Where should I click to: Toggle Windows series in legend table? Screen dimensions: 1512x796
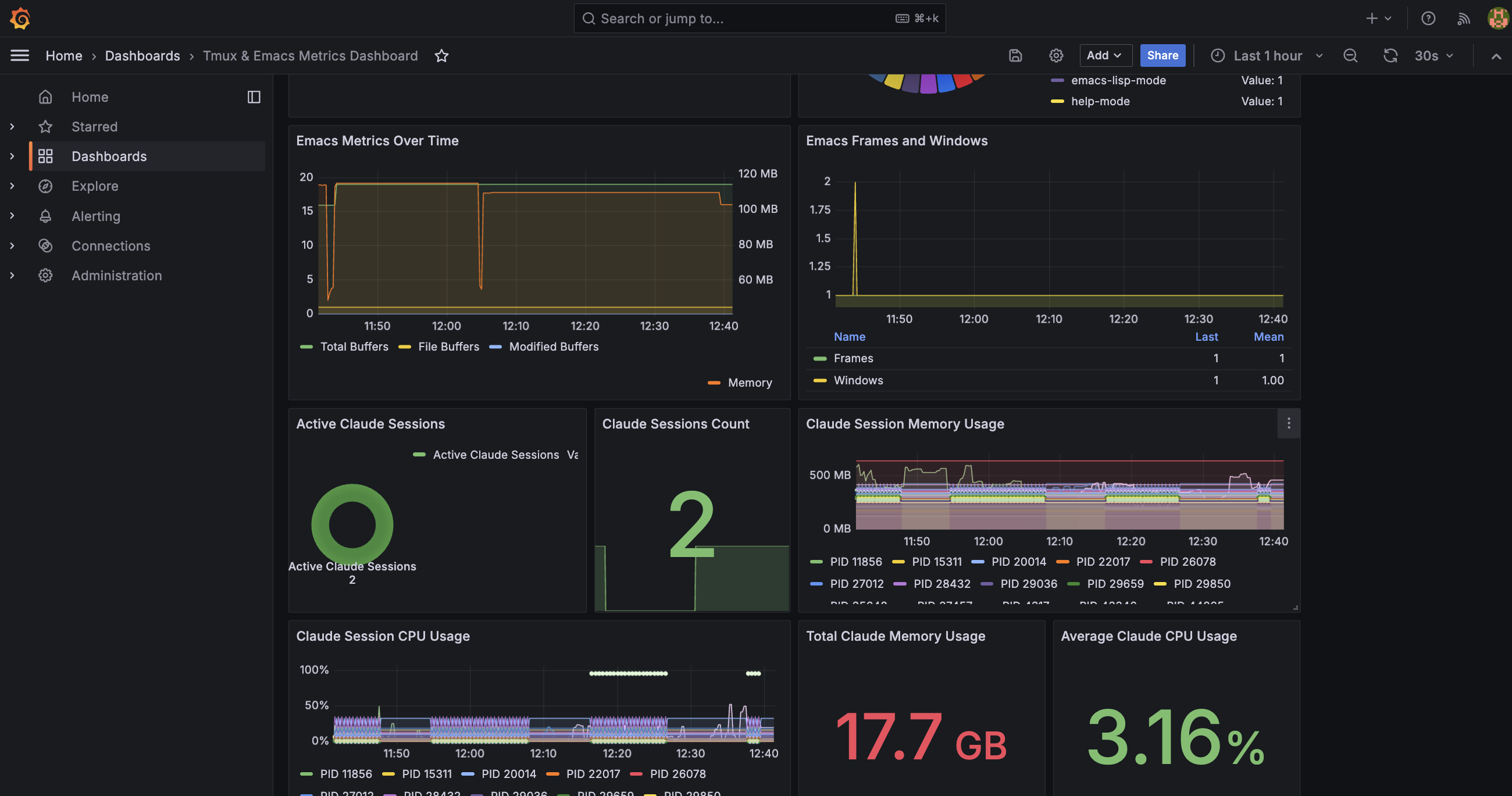pyautogui.click(x=858, y=380)
